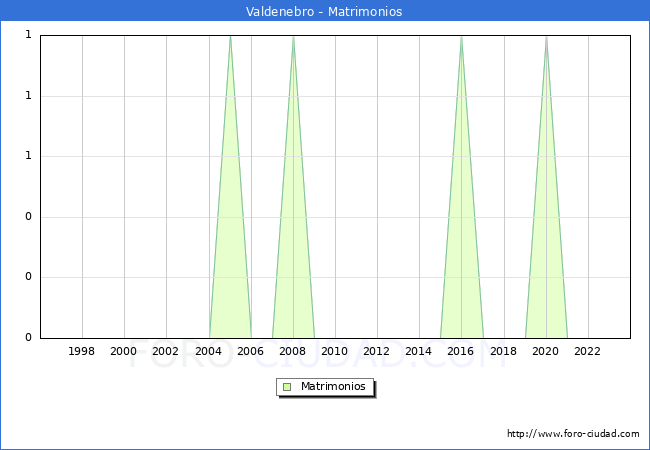The width and height of the screenshot is (650, 450).
Task: Click the 2005 peak in the chart
Action: click(x=230, y=37)
